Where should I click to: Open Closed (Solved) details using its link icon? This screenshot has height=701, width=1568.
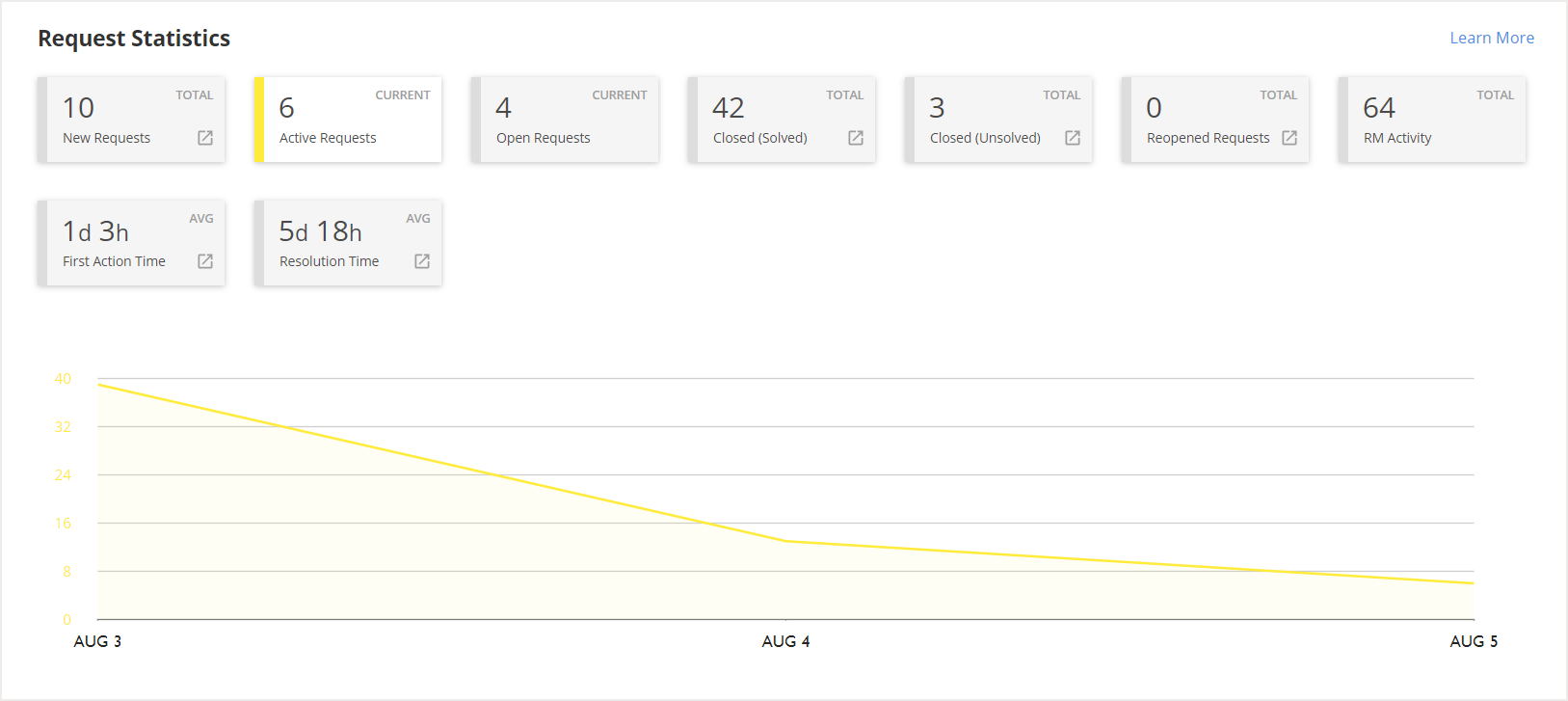pyautogui.click(x=855, y=138)
